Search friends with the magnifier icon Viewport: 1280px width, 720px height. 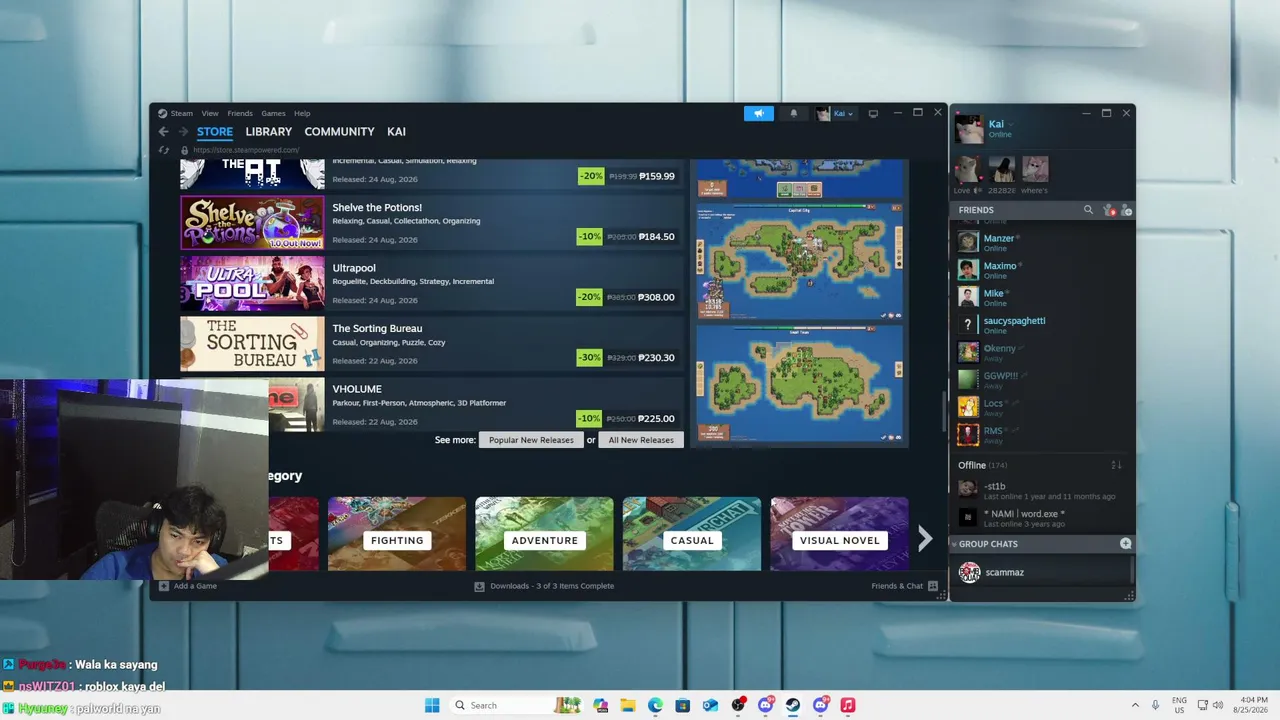pos(1088,210)
